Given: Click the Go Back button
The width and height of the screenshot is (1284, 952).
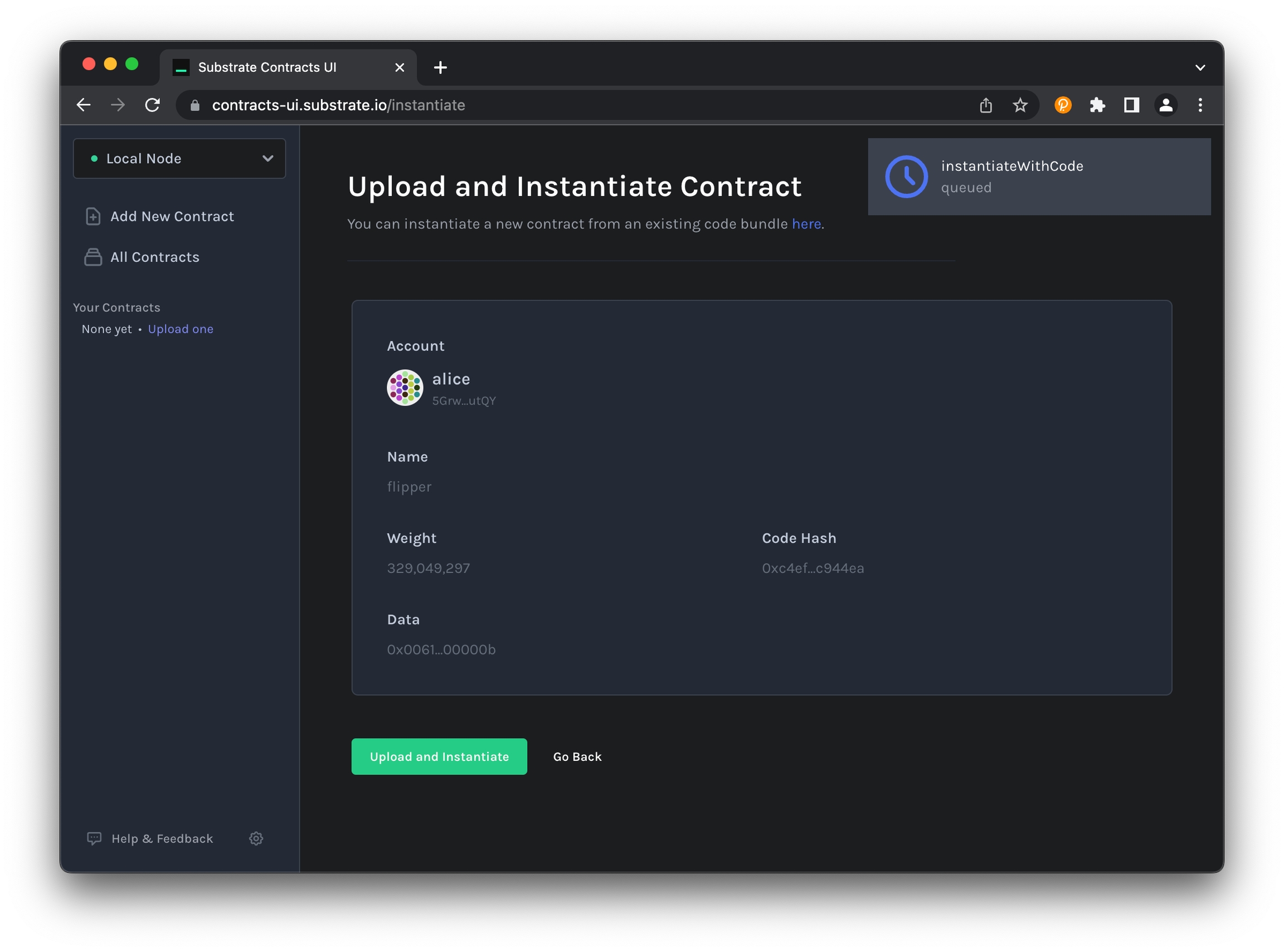Looking at the screenshot, I should point(577,756).
